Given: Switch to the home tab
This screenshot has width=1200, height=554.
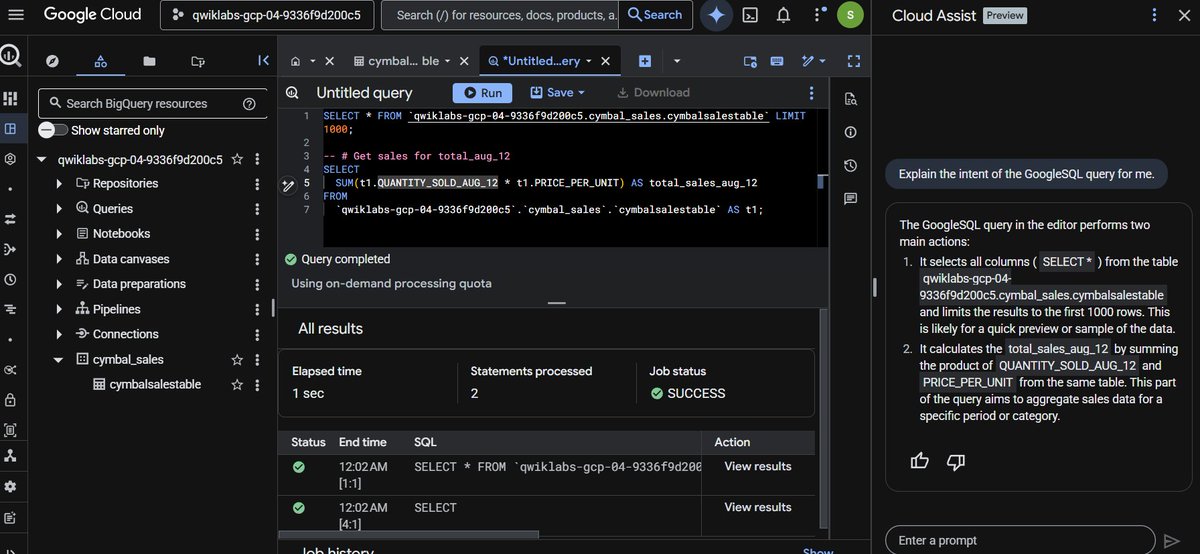Looking at the screenshot, I should click(x=296, y=61).
